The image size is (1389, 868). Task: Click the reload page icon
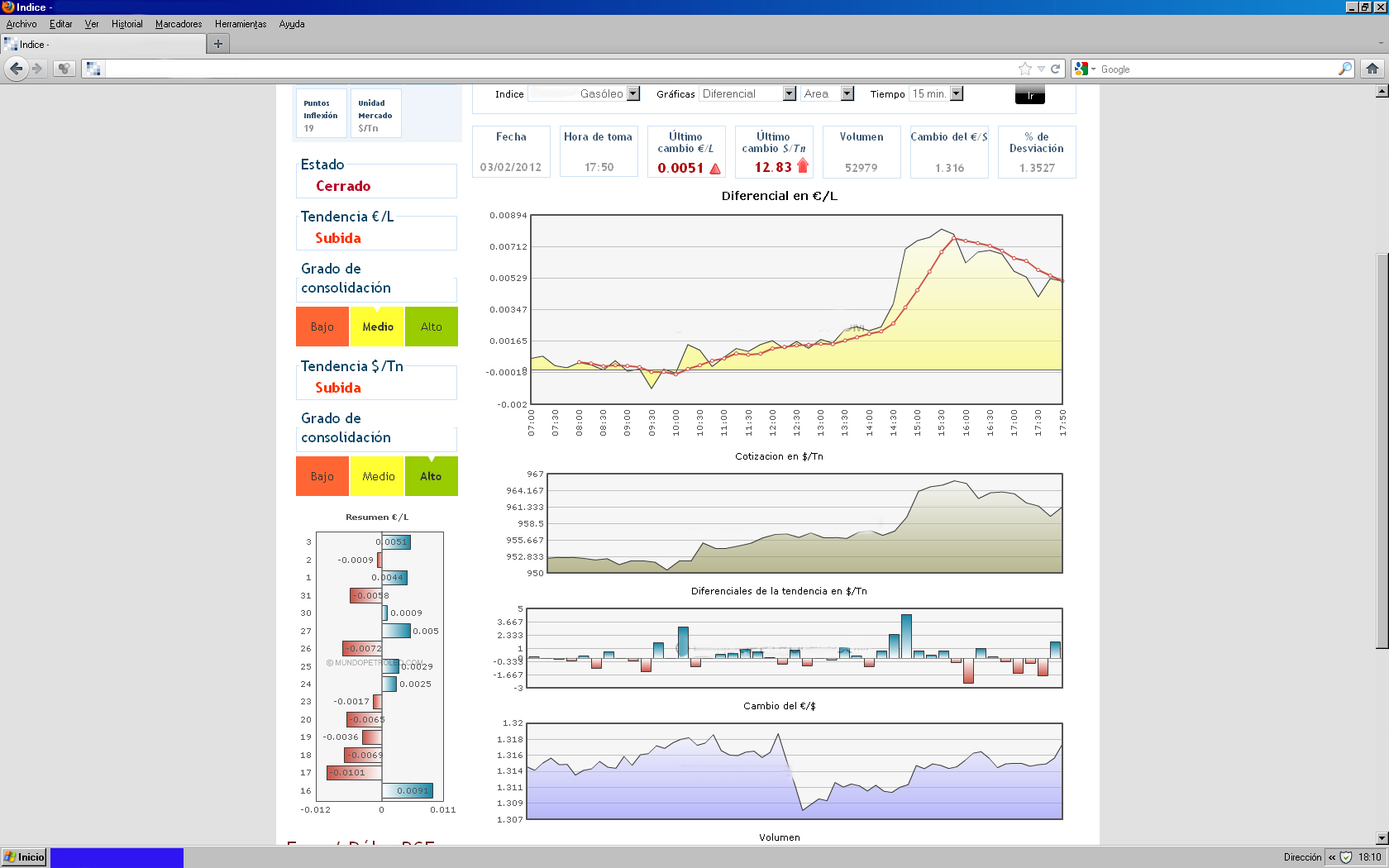1055,69
